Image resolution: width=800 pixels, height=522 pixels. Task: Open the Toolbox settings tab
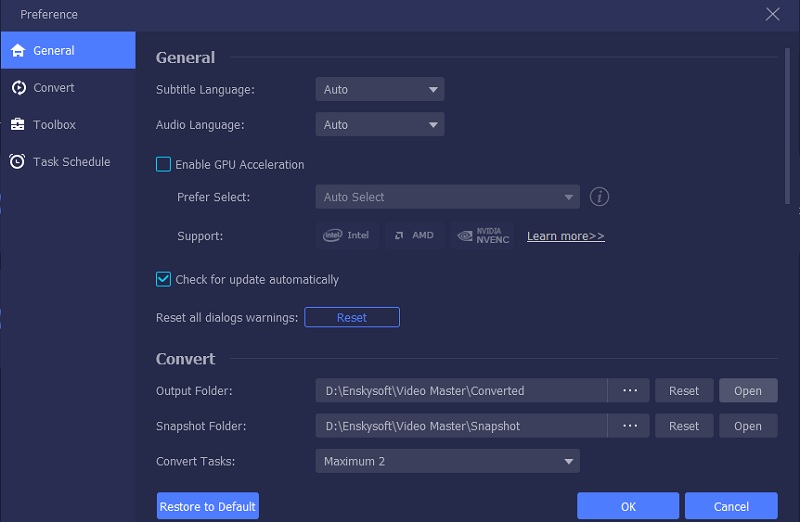[54, 125]
